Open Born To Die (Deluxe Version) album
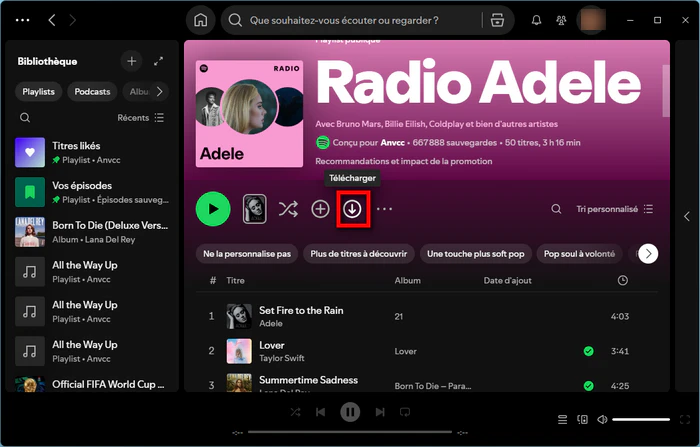Viewport: 700px width, 447px height. tap(92, 232)
